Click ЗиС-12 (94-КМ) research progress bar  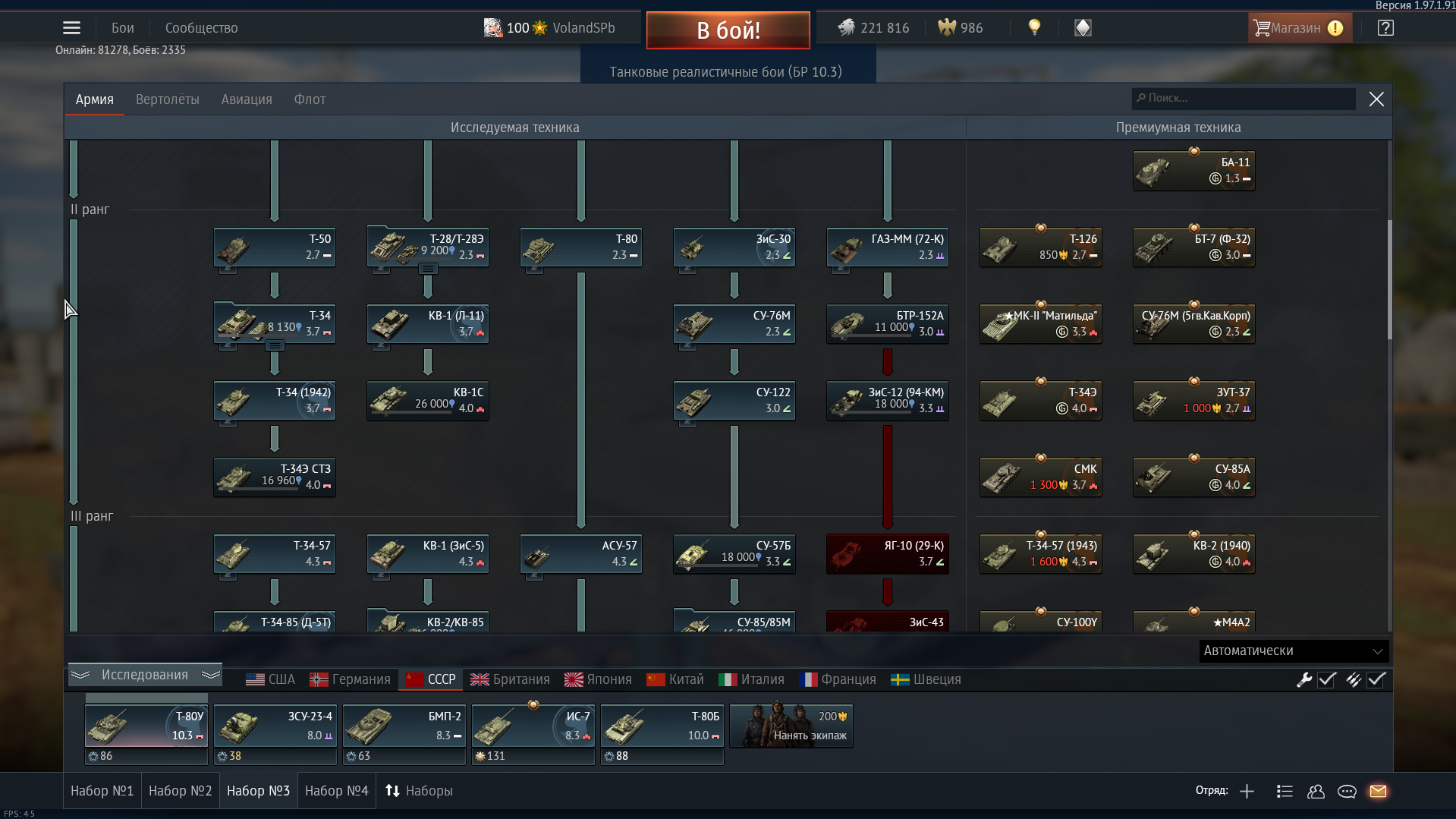pos(873,413)
